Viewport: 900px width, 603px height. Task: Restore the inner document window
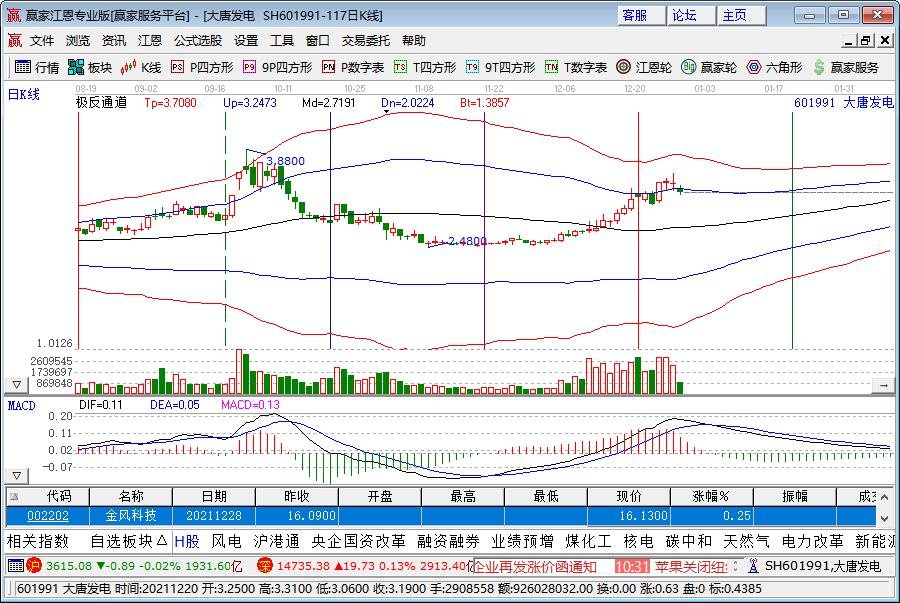[865, 41]
